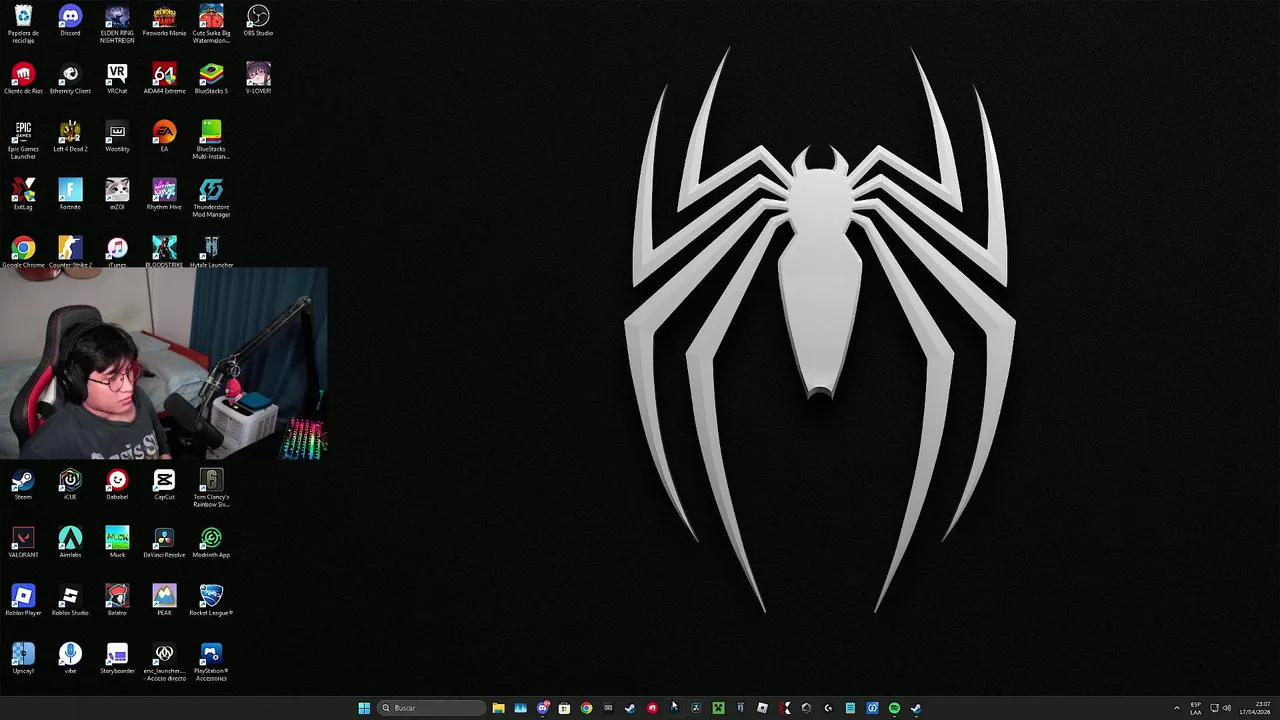The width and height of the screenshot is (1280, 720).
Task: Switch to Chrome in the taskbar
Action: tap(586, 708)
